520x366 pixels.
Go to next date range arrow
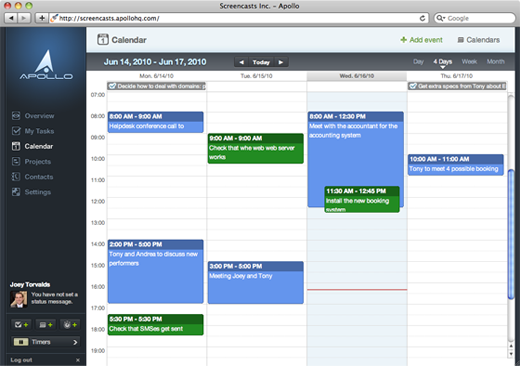(x=281, y=62)
